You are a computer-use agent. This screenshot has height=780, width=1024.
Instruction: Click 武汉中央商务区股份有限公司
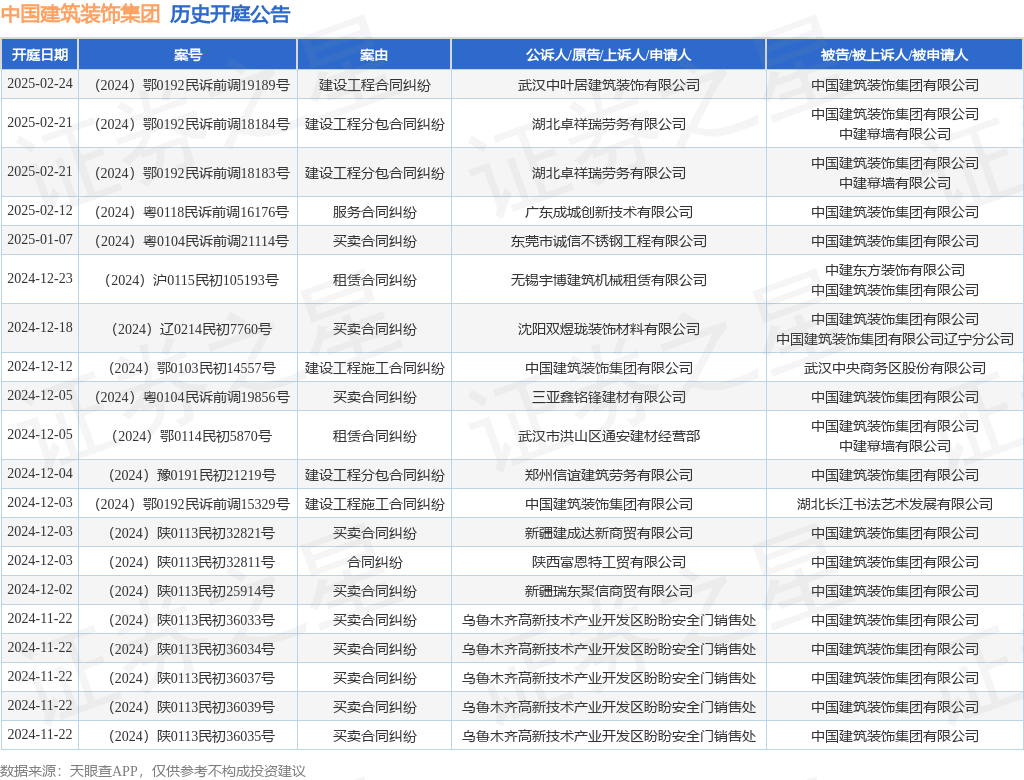click(x=893, y=367)
